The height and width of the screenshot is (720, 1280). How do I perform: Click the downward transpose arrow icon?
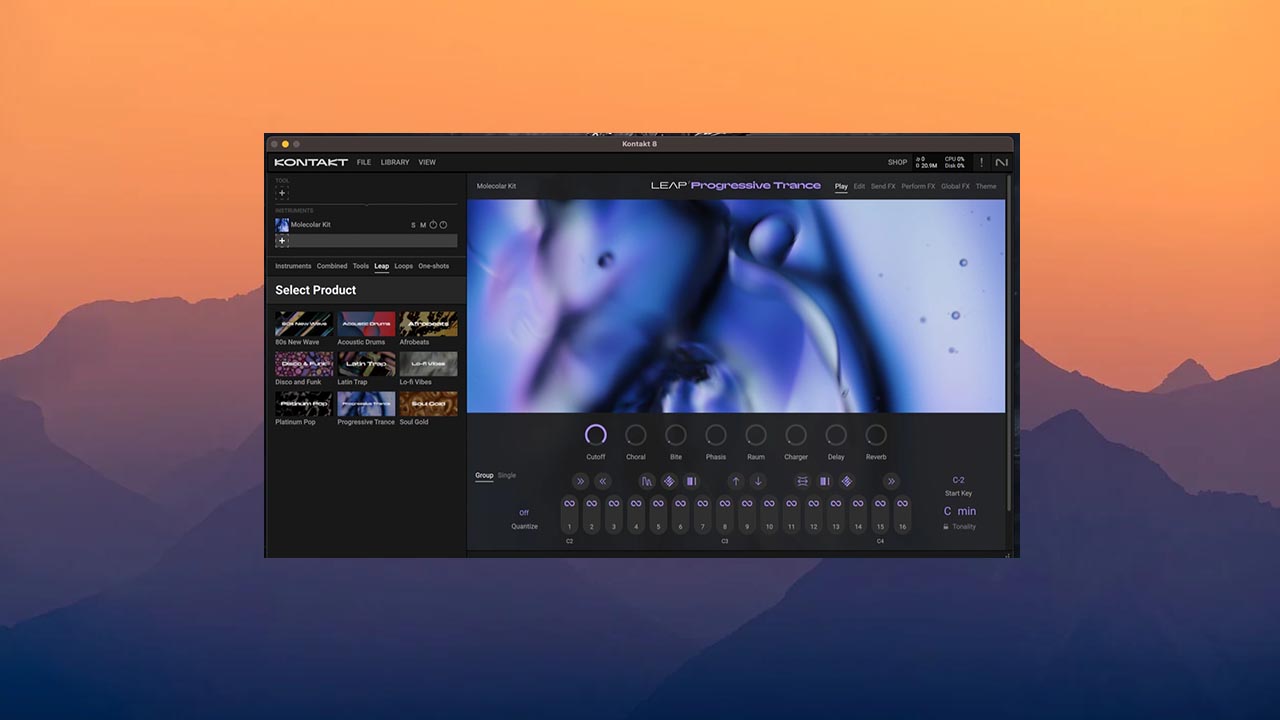pyautogui.click(x=758, y=481)
